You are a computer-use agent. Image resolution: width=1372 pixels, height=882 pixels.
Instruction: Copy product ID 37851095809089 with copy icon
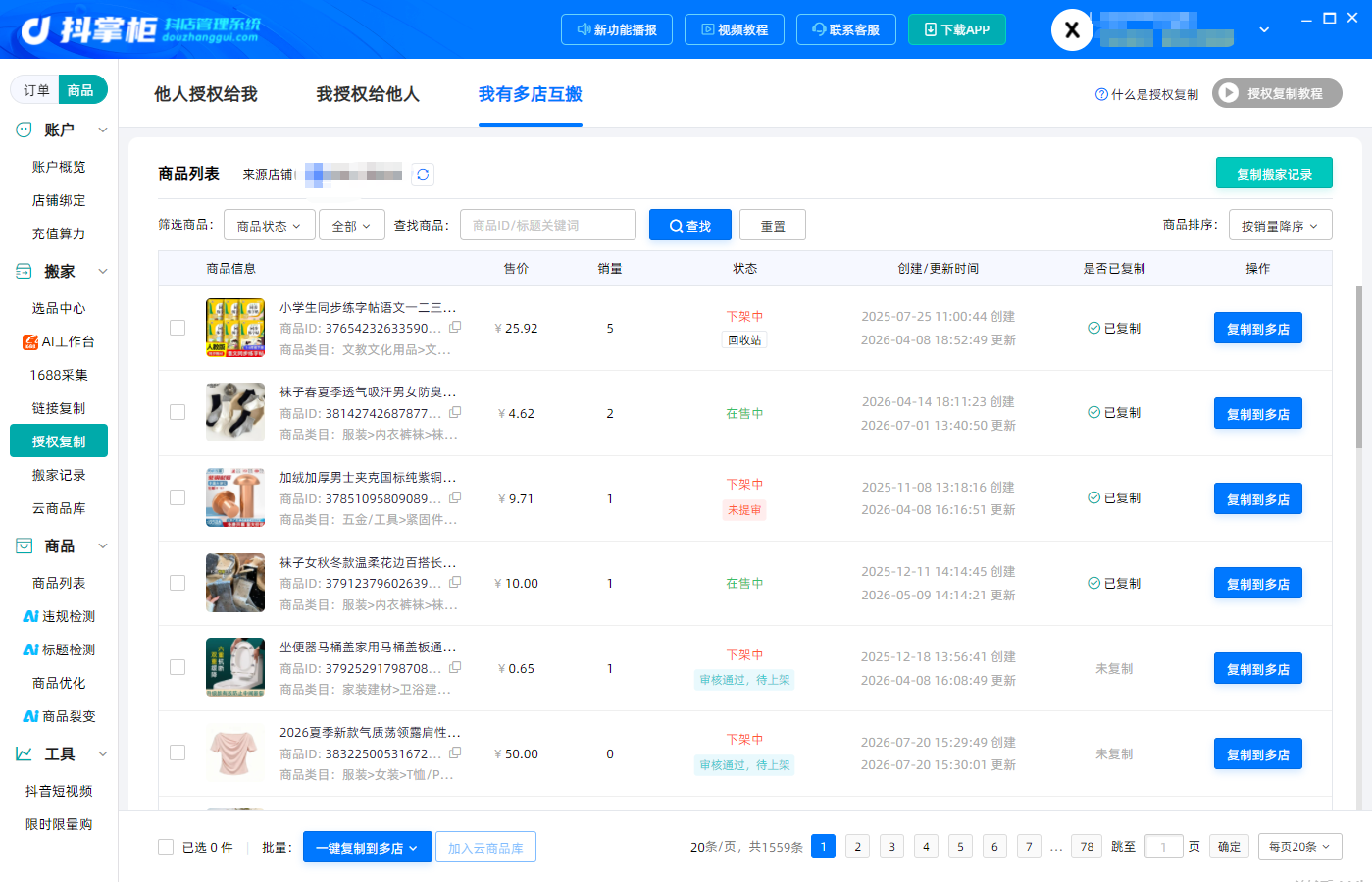click(x=455, y=498)
